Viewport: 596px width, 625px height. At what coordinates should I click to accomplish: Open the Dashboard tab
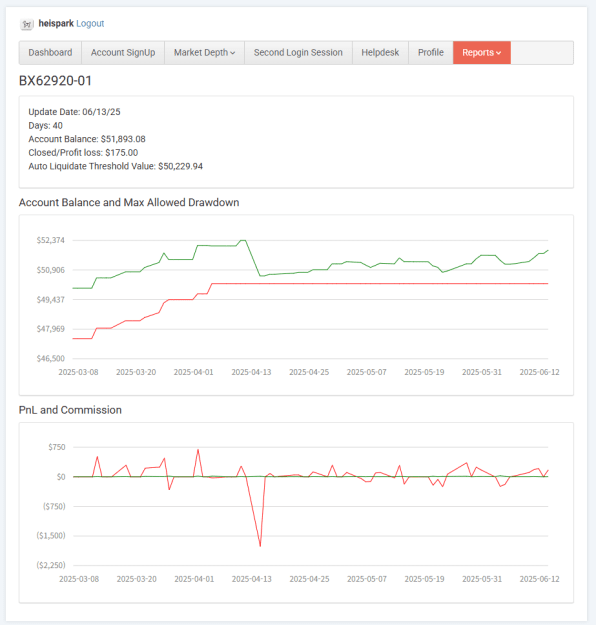[50, 53]
